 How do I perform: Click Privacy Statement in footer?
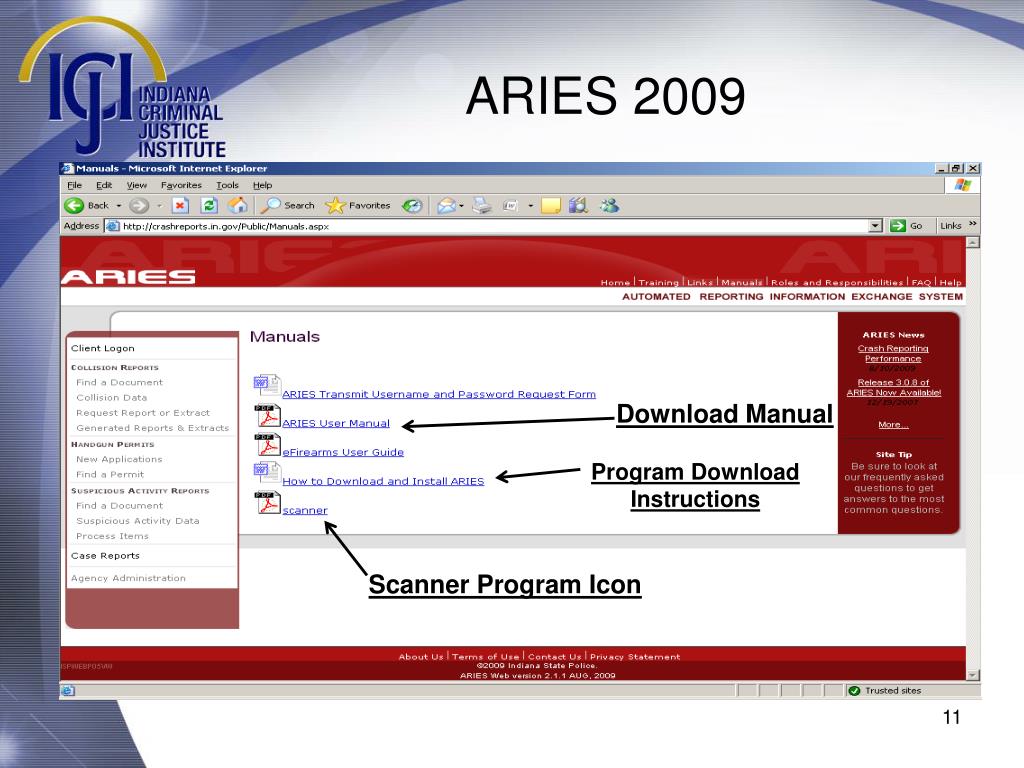click(635, 656)
